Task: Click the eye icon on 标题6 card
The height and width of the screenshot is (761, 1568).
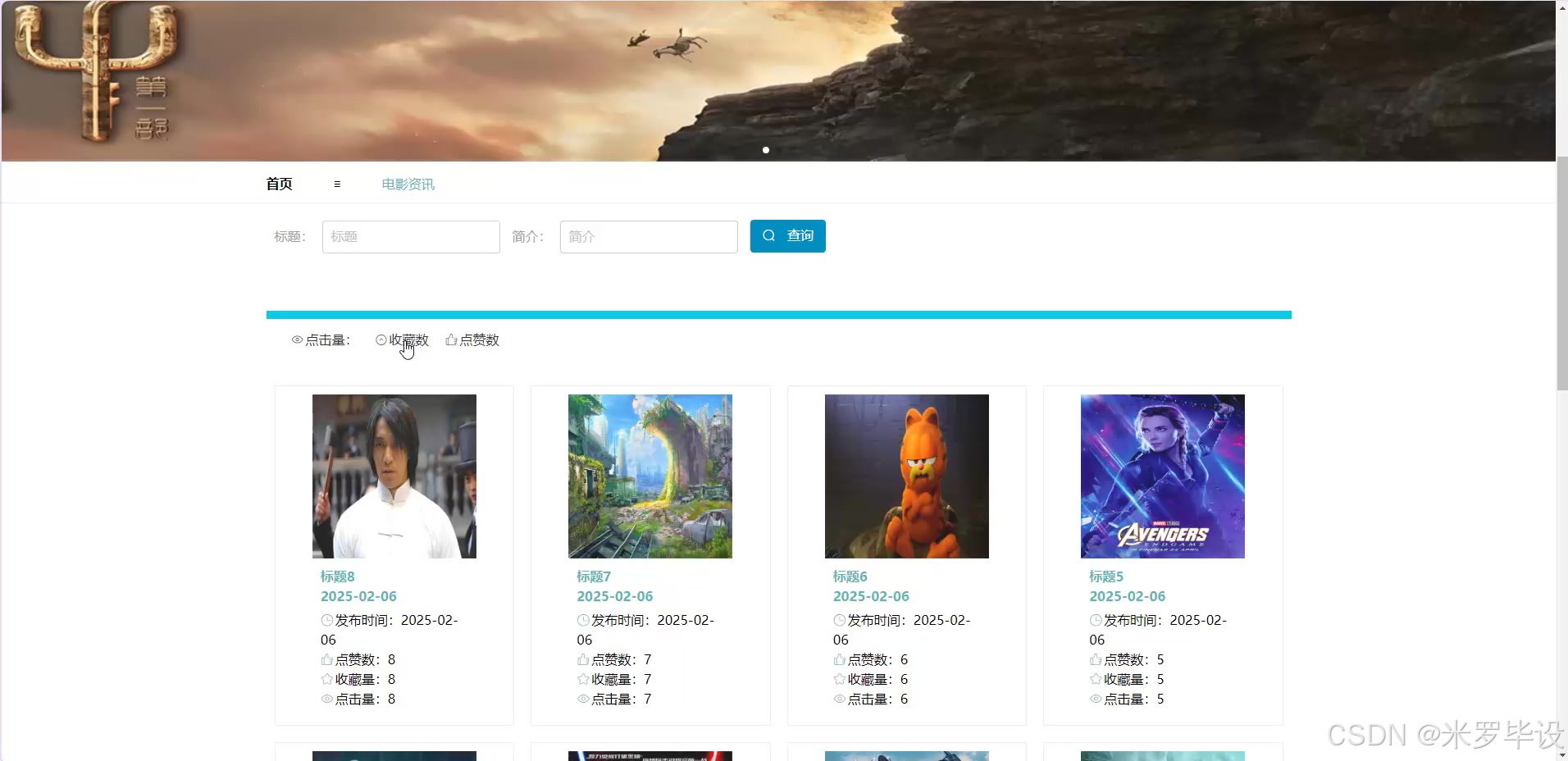Action: 840,699
